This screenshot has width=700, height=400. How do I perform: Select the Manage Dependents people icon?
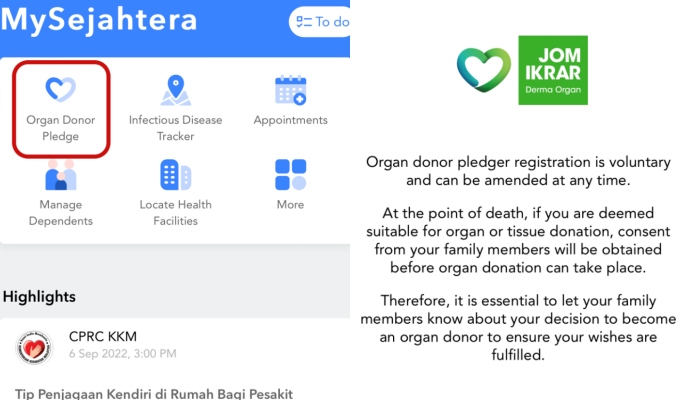click(x=61, y=175)
